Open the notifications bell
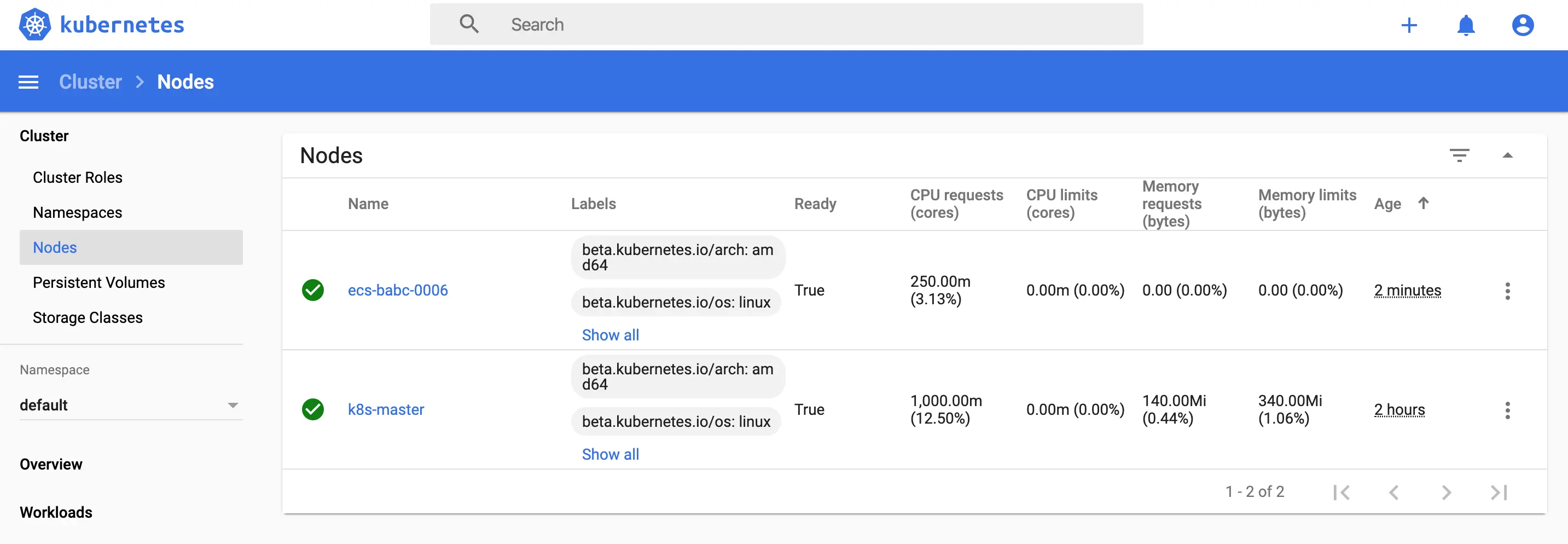 tap(1466, 25)
